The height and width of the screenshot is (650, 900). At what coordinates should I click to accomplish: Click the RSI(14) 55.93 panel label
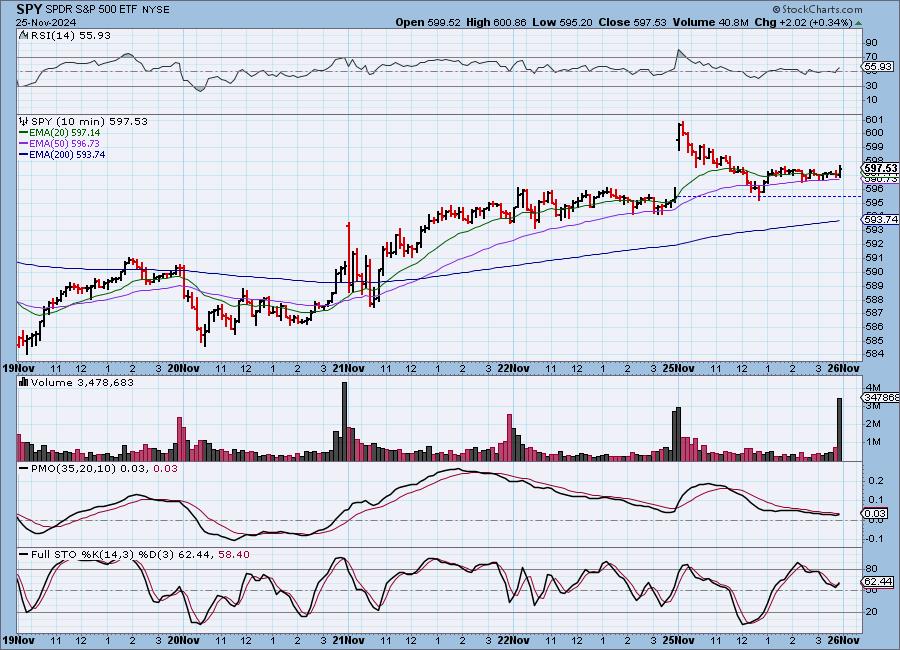pyautogui.click(x=70, y=35)
